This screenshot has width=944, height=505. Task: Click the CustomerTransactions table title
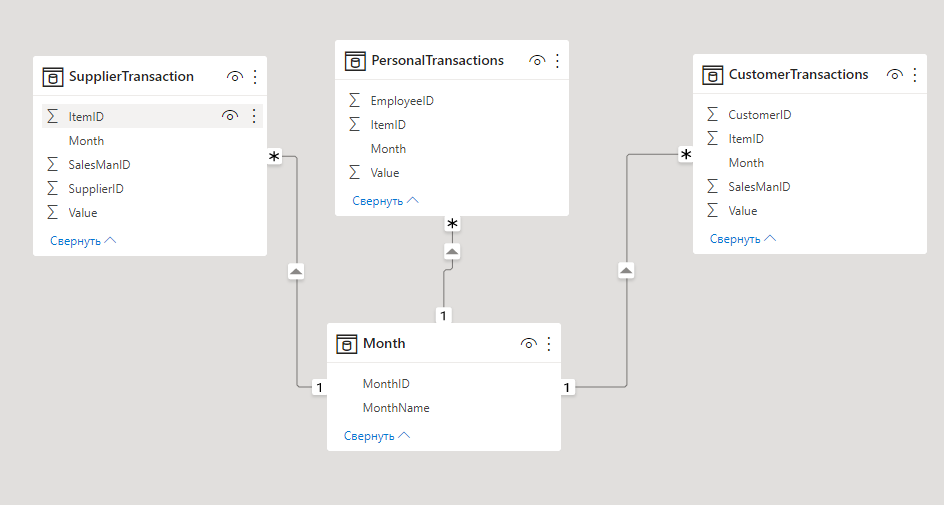click(x=799, y=75)
